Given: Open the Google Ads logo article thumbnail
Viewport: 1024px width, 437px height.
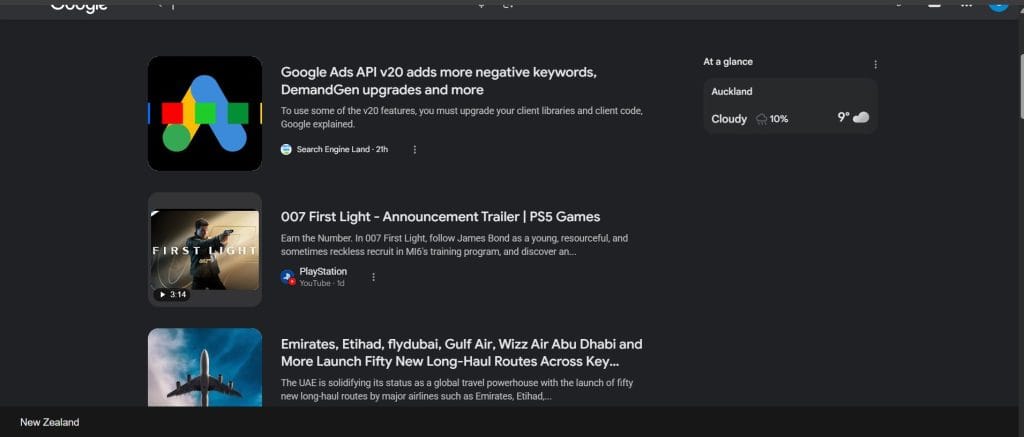Looking at the screenshot, I should [x=205, y=114].
